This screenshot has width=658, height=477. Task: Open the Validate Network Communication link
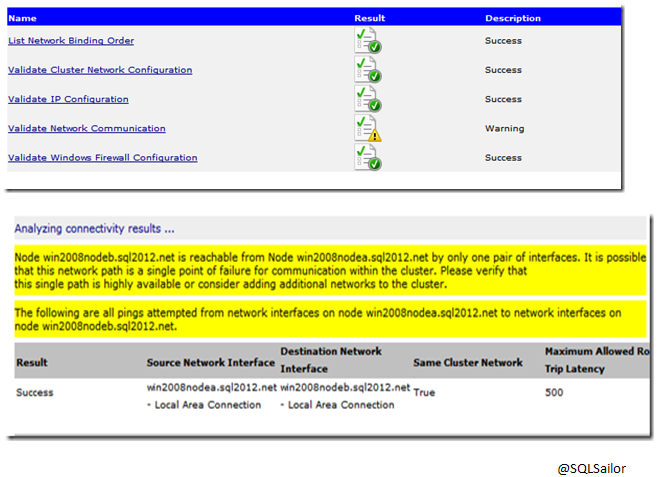pos(87,128)
